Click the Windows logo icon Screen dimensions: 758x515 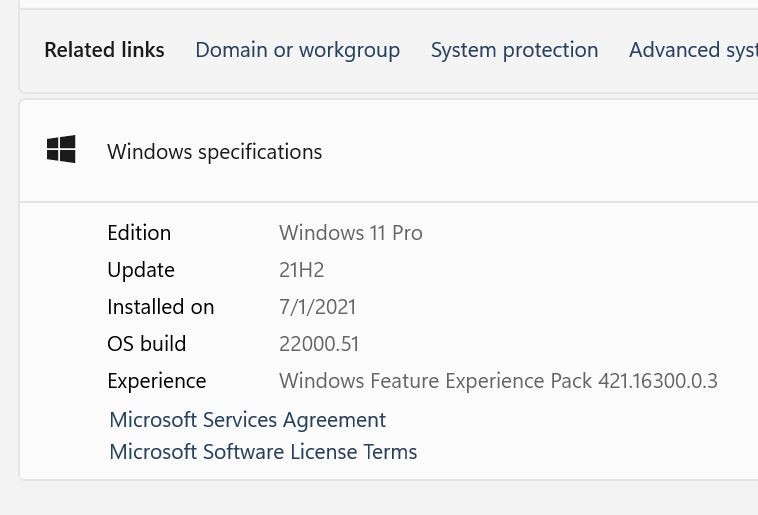61,149
